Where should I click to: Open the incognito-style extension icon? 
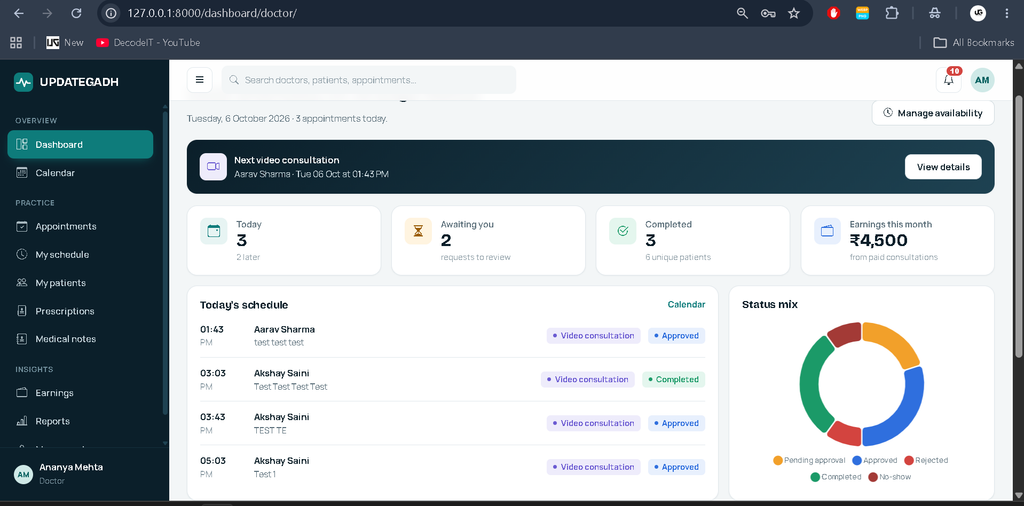coord(935,13)
